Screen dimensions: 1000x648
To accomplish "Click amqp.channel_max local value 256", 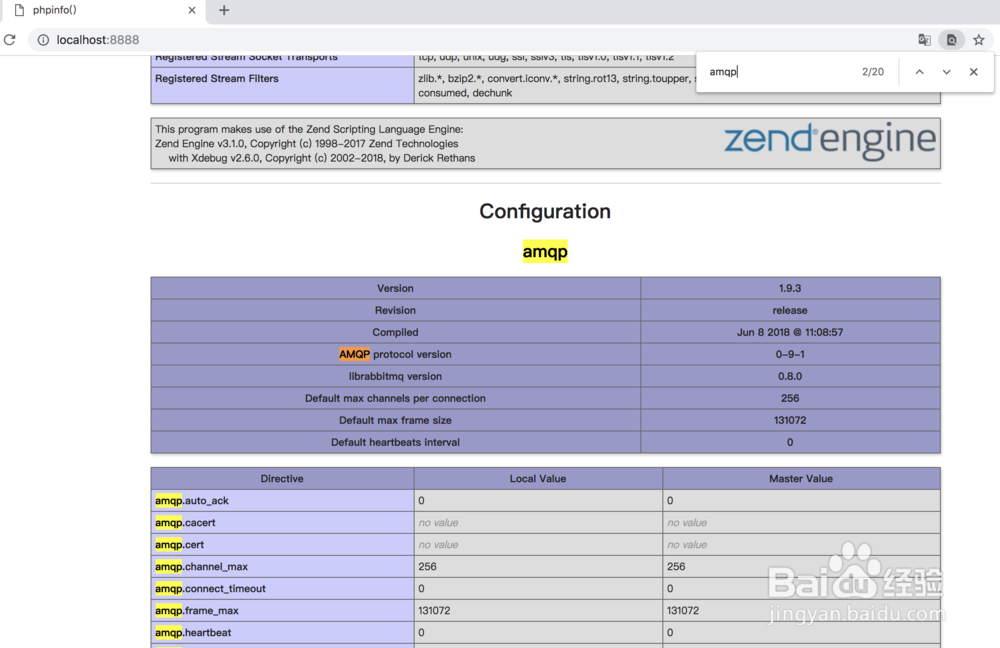I will pos(427,566).
